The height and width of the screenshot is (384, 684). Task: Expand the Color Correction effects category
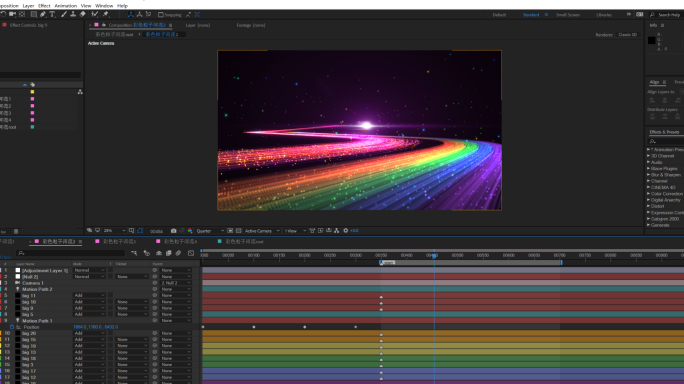click(x=648, y=194)
